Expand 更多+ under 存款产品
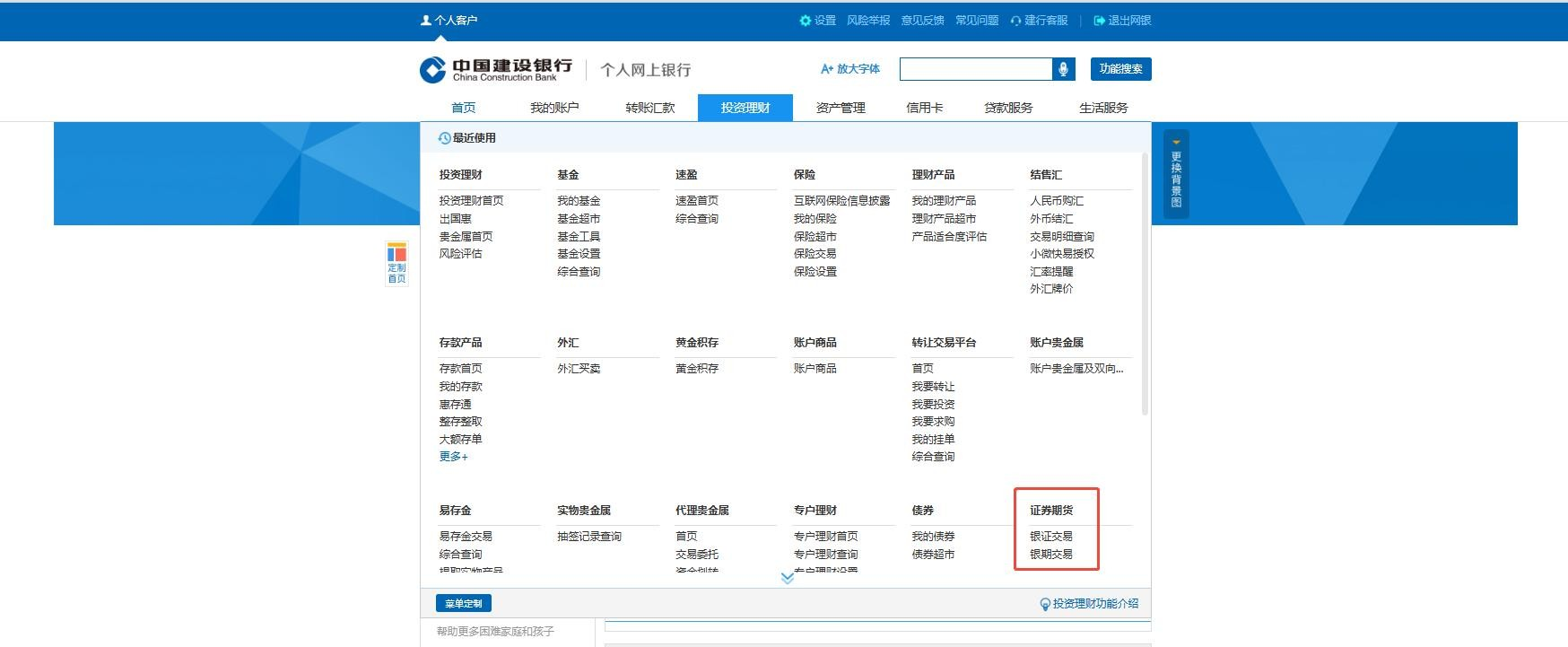1568x647 pixels. (453, 457)
